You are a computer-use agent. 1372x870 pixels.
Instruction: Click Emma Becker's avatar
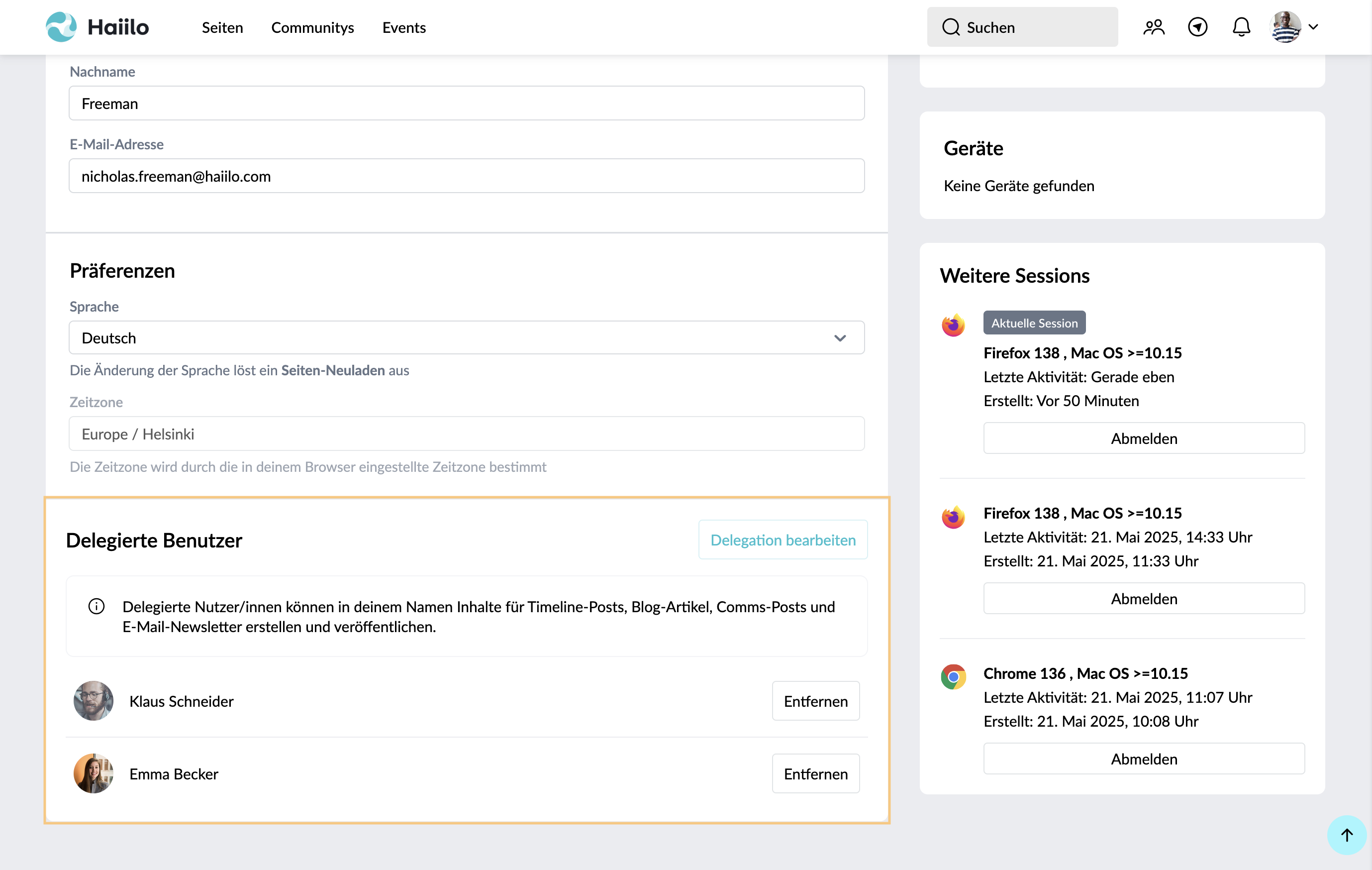click(x=93, y=773)
